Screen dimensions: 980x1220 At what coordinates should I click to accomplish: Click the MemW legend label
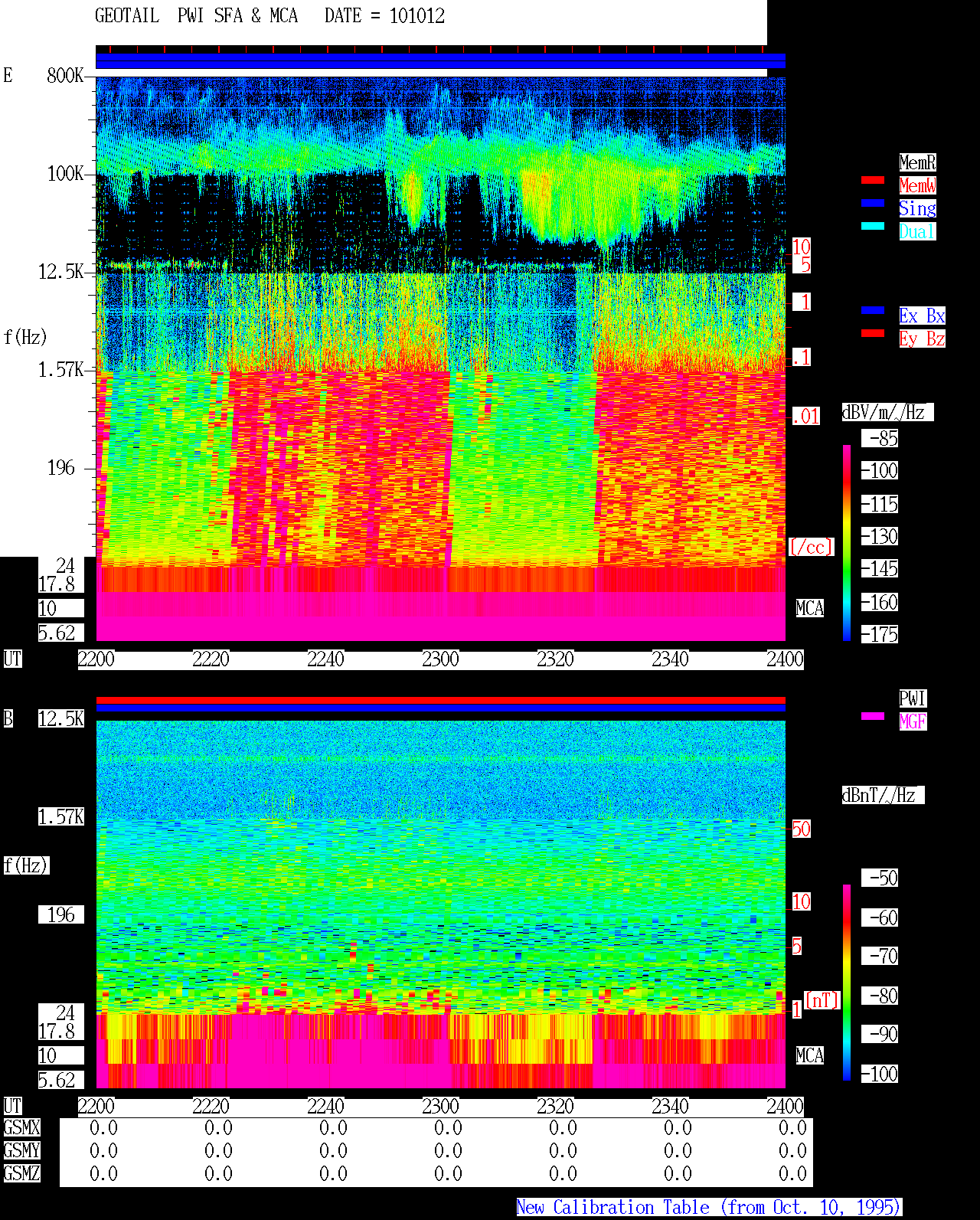click(x=917, y=185)
